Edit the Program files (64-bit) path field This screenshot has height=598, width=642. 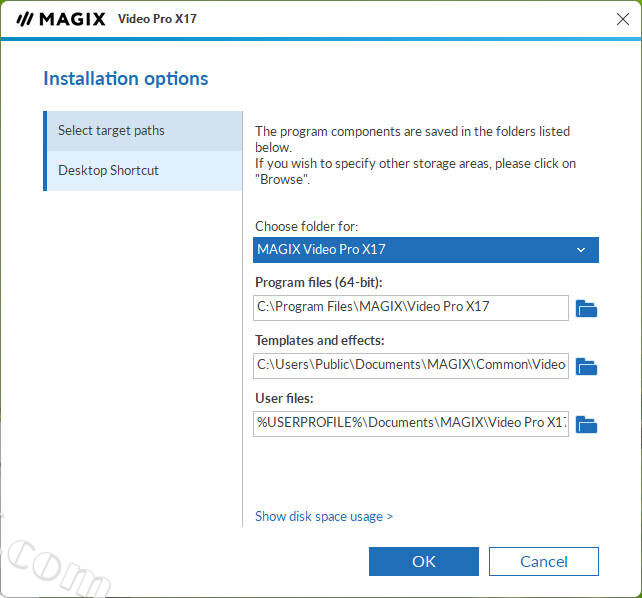point(411,308)
